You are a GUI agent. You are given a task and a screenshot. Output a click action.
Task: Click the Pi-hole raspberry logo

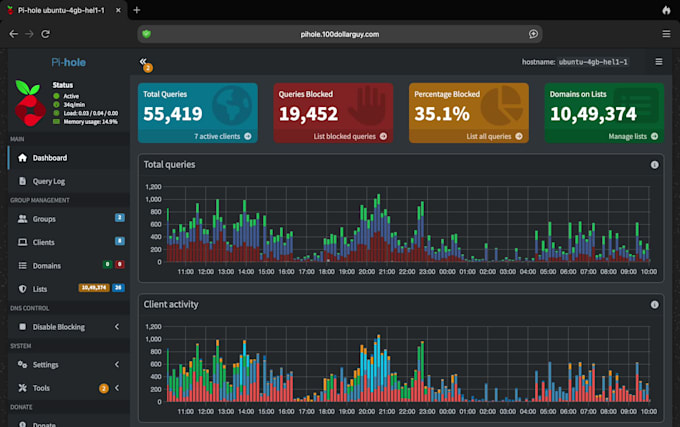pyautogui.click(x=29, y=103)
